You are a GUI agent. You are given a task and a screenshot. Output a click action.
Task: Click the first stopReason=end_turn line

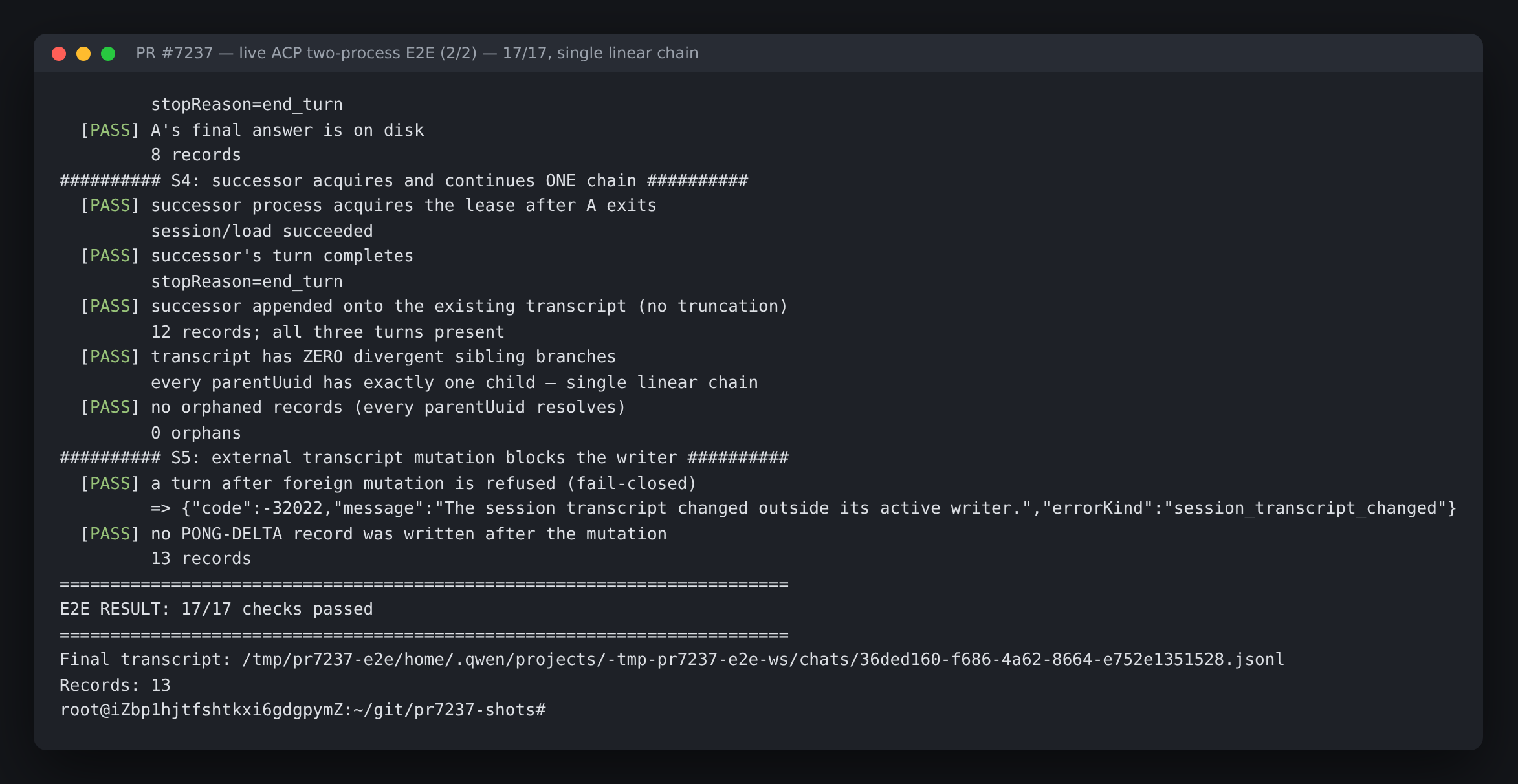tap(247, 104)
